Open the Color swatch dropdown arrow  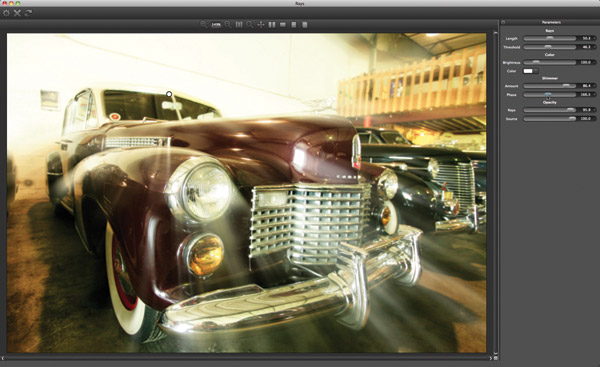536,71
